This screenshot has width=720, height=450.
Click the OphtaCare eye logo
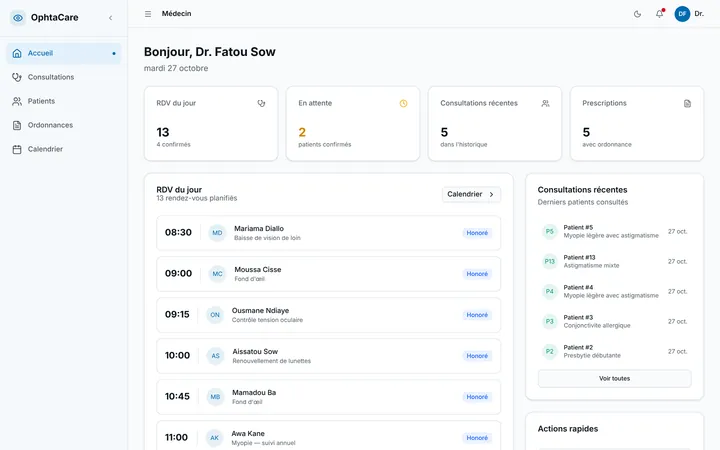18,18
